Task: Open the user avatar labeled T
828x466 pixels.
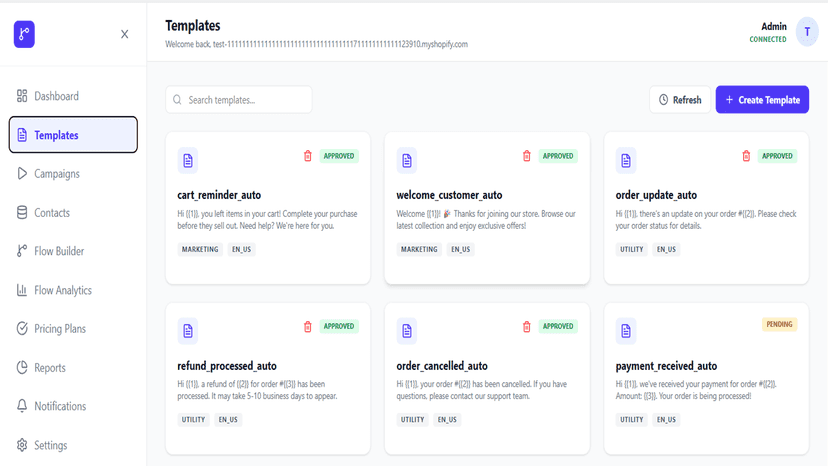Action: [x=807, y=32]
